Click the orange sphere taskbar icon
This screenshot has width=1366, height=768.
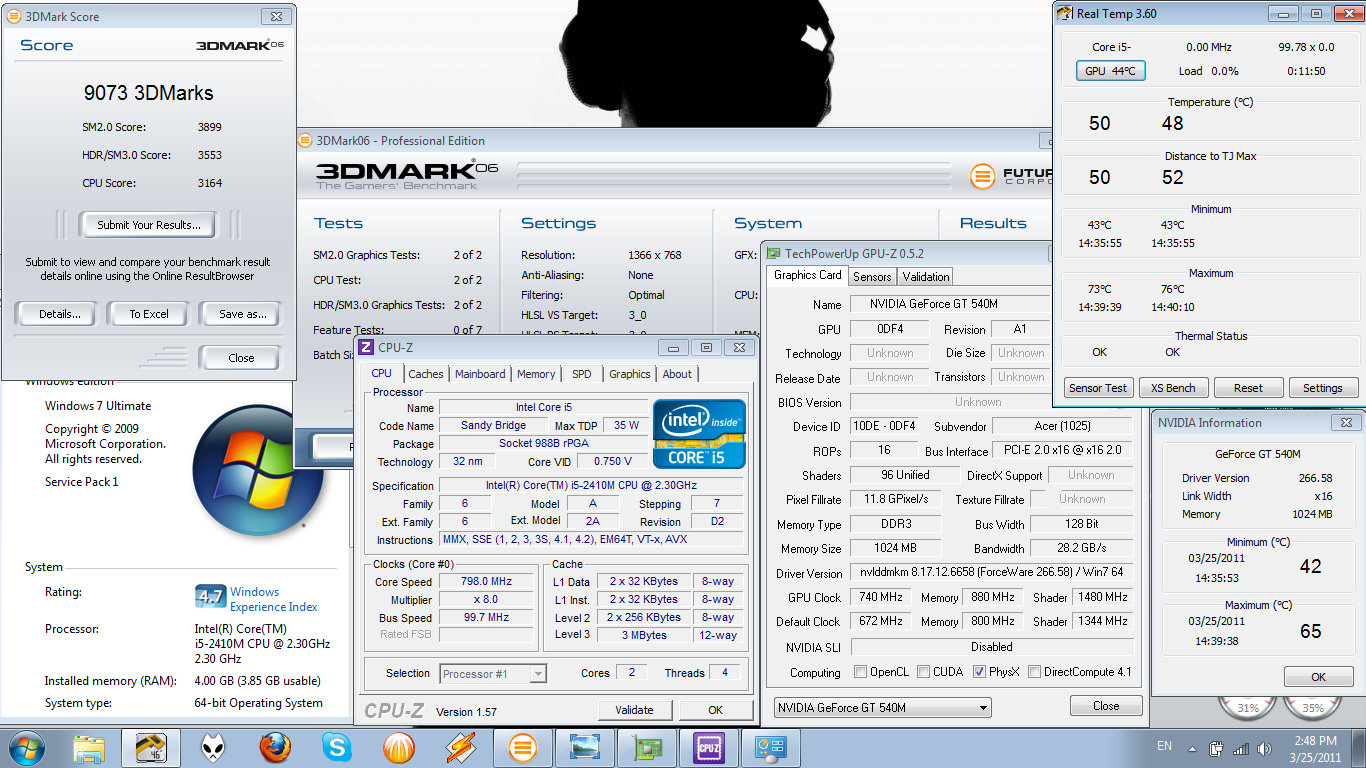point(399,747)
